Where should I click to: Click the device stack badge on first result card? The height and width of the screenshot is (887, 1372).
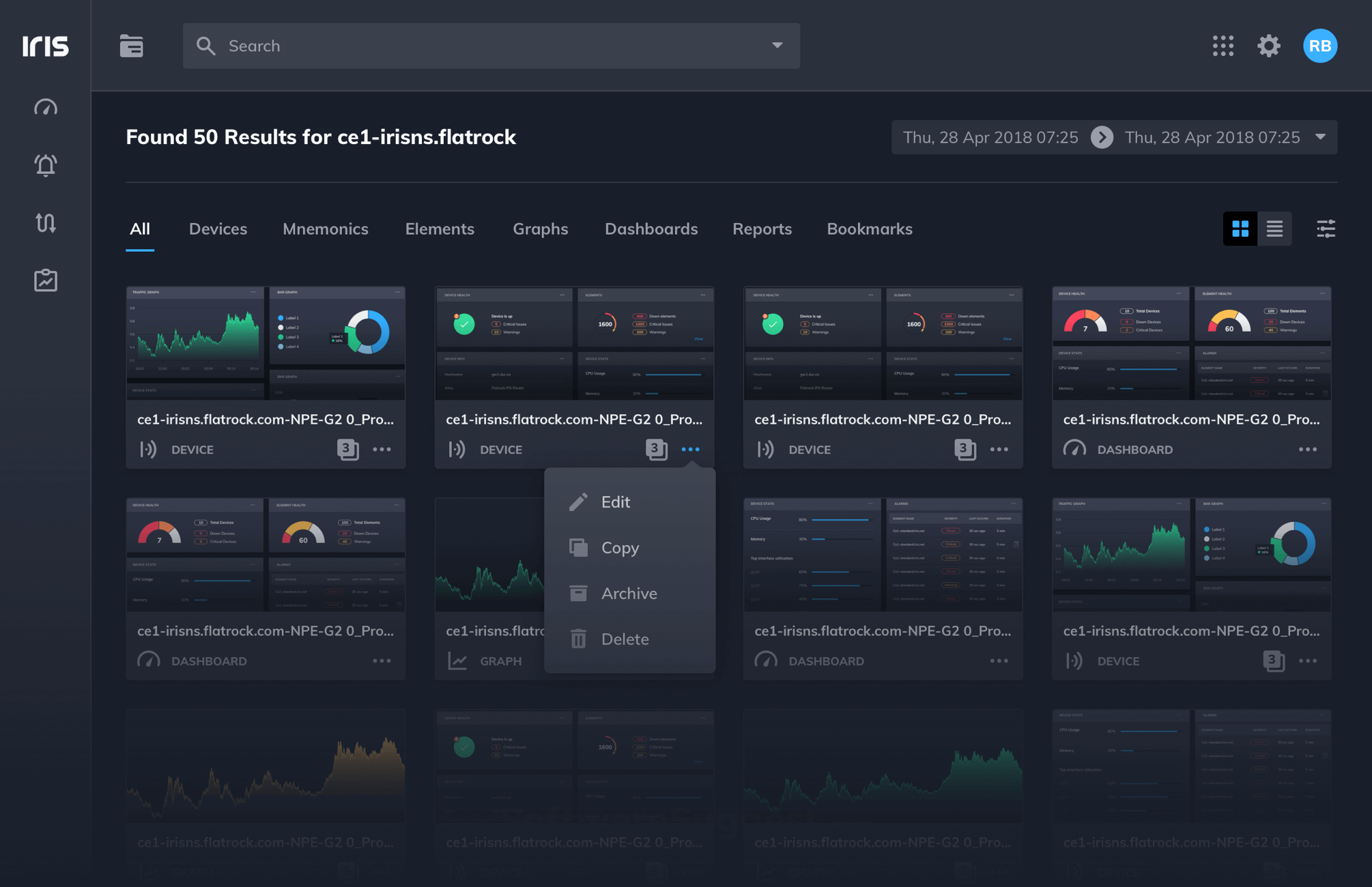pyautogui.click(x=348, y=449)
